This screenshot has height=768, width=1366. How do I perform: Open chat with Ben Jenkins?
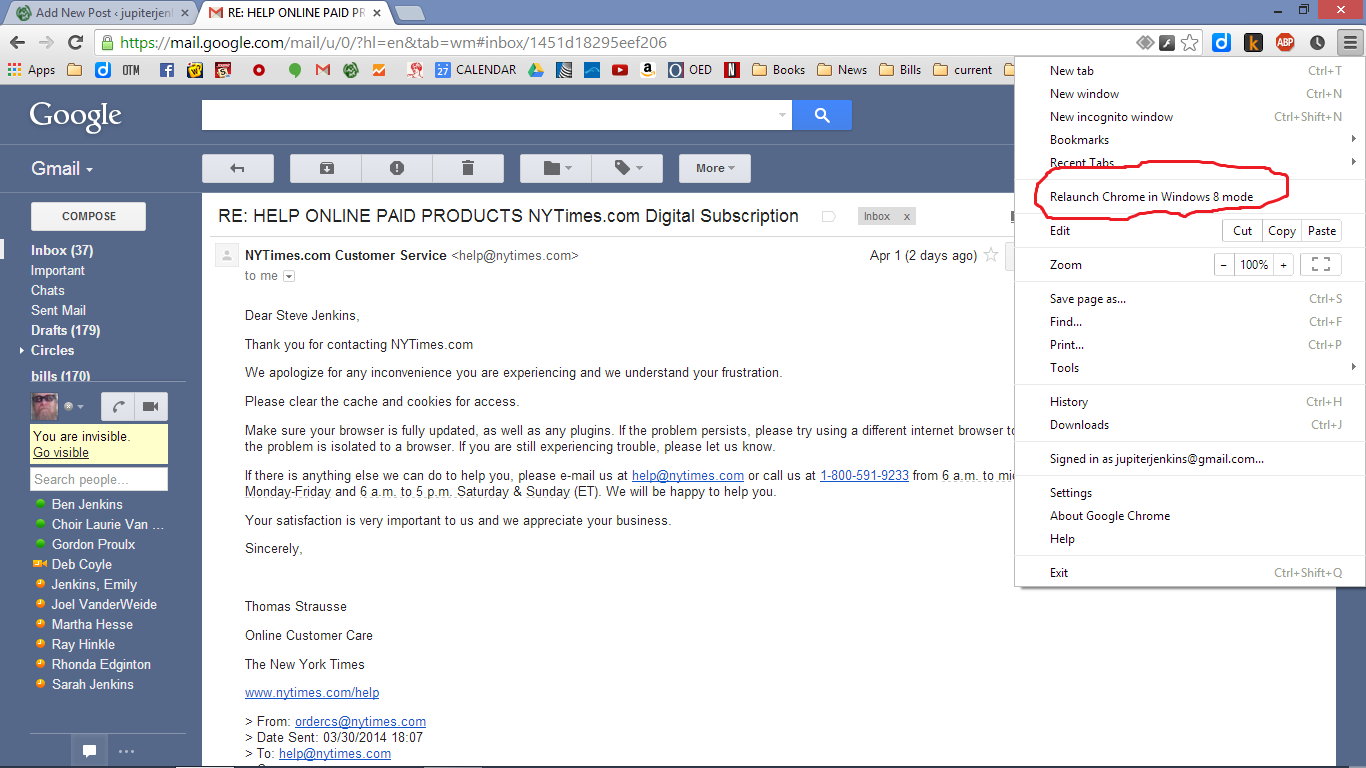point(87,505)
